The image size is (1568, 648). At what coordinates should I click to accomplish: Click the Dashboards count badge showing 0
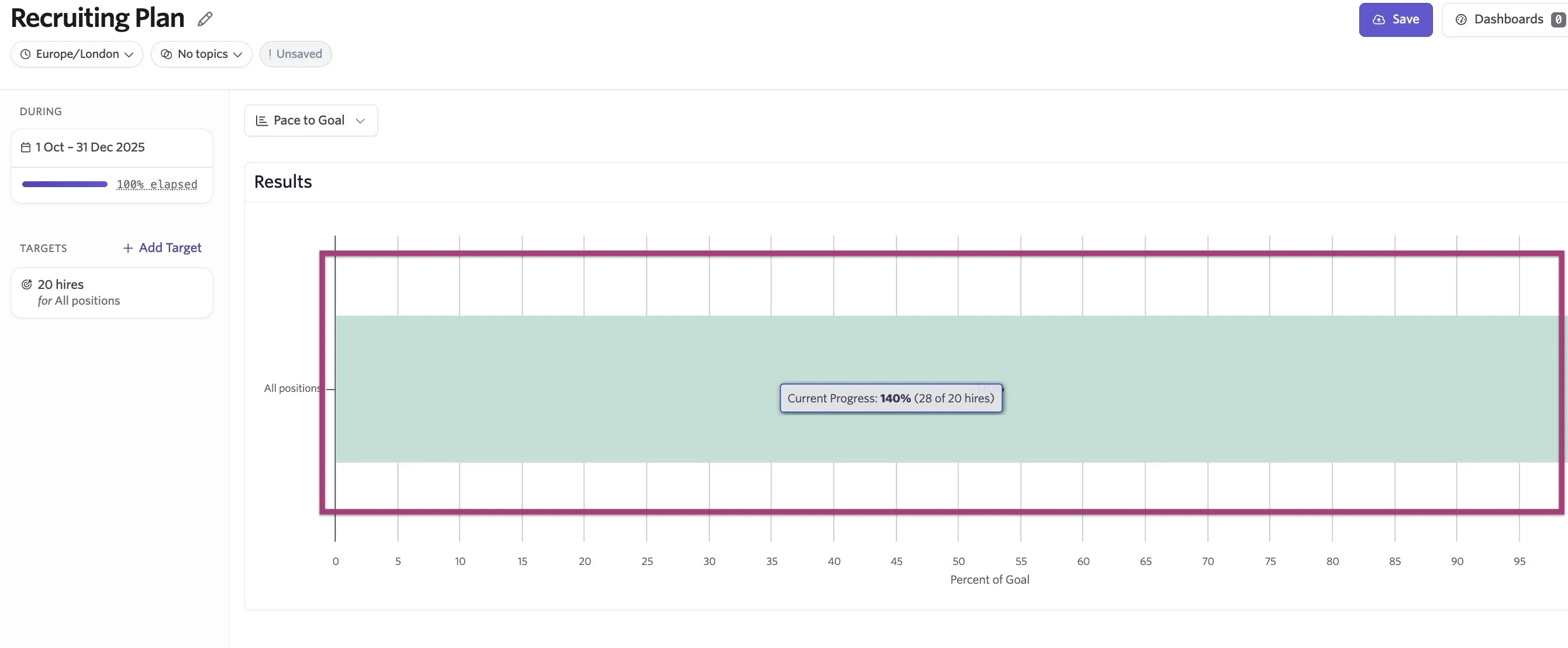[x=1558, y=19]
